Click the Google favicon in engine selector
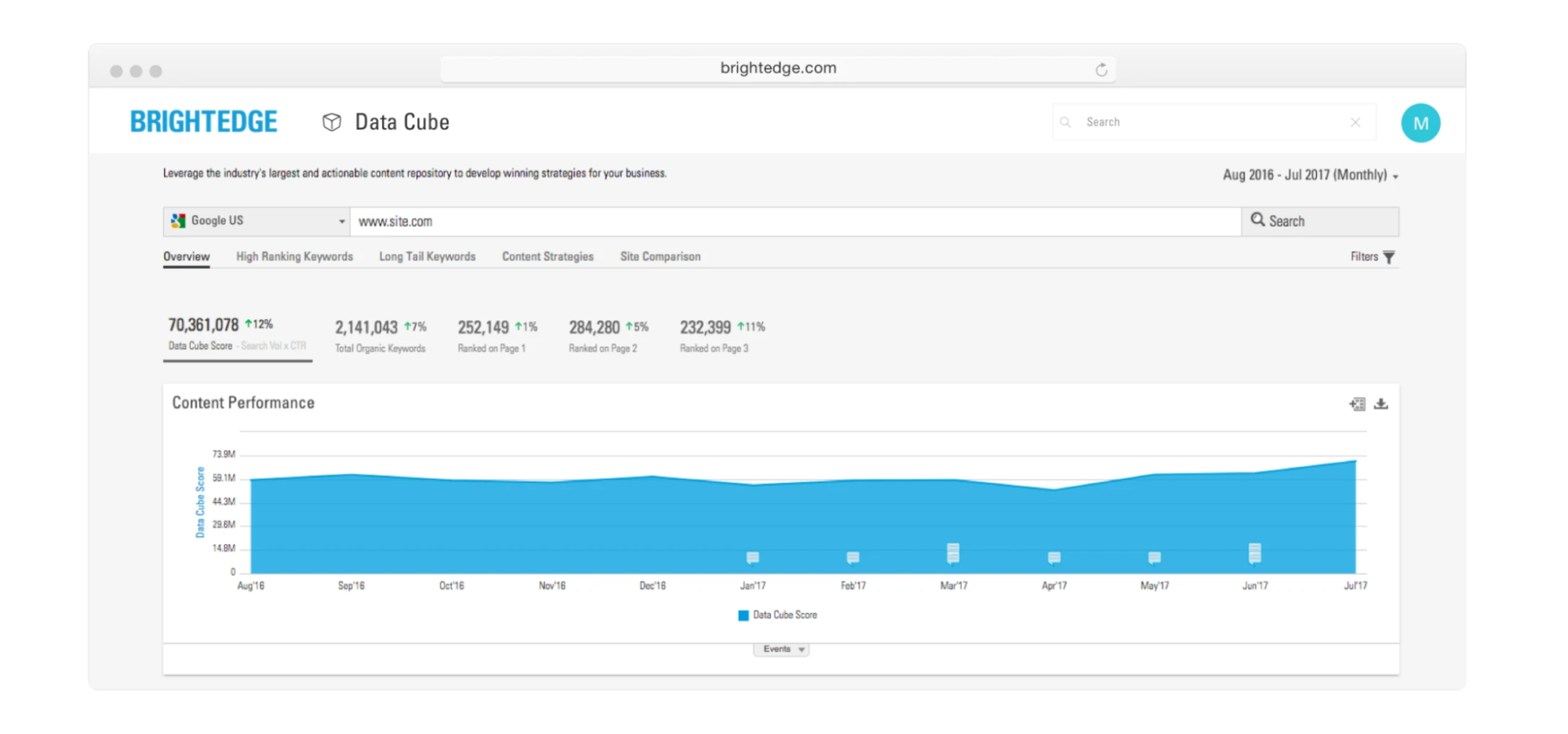 177,220
